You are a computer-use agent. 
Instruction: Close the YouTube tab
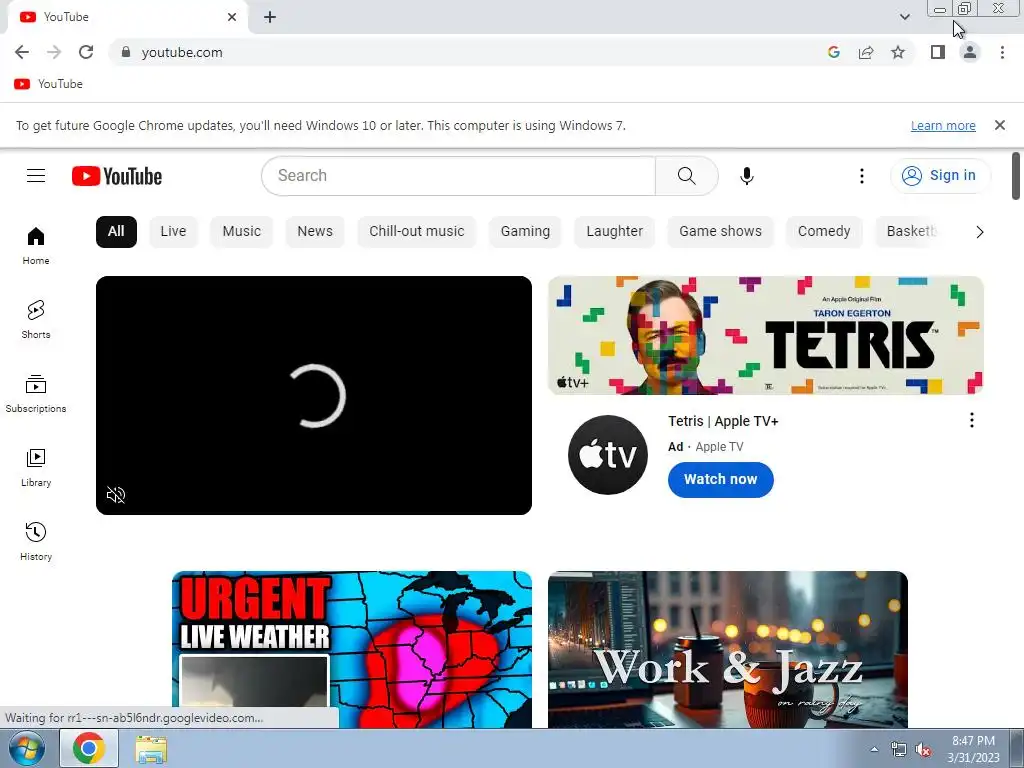[232, 17]
